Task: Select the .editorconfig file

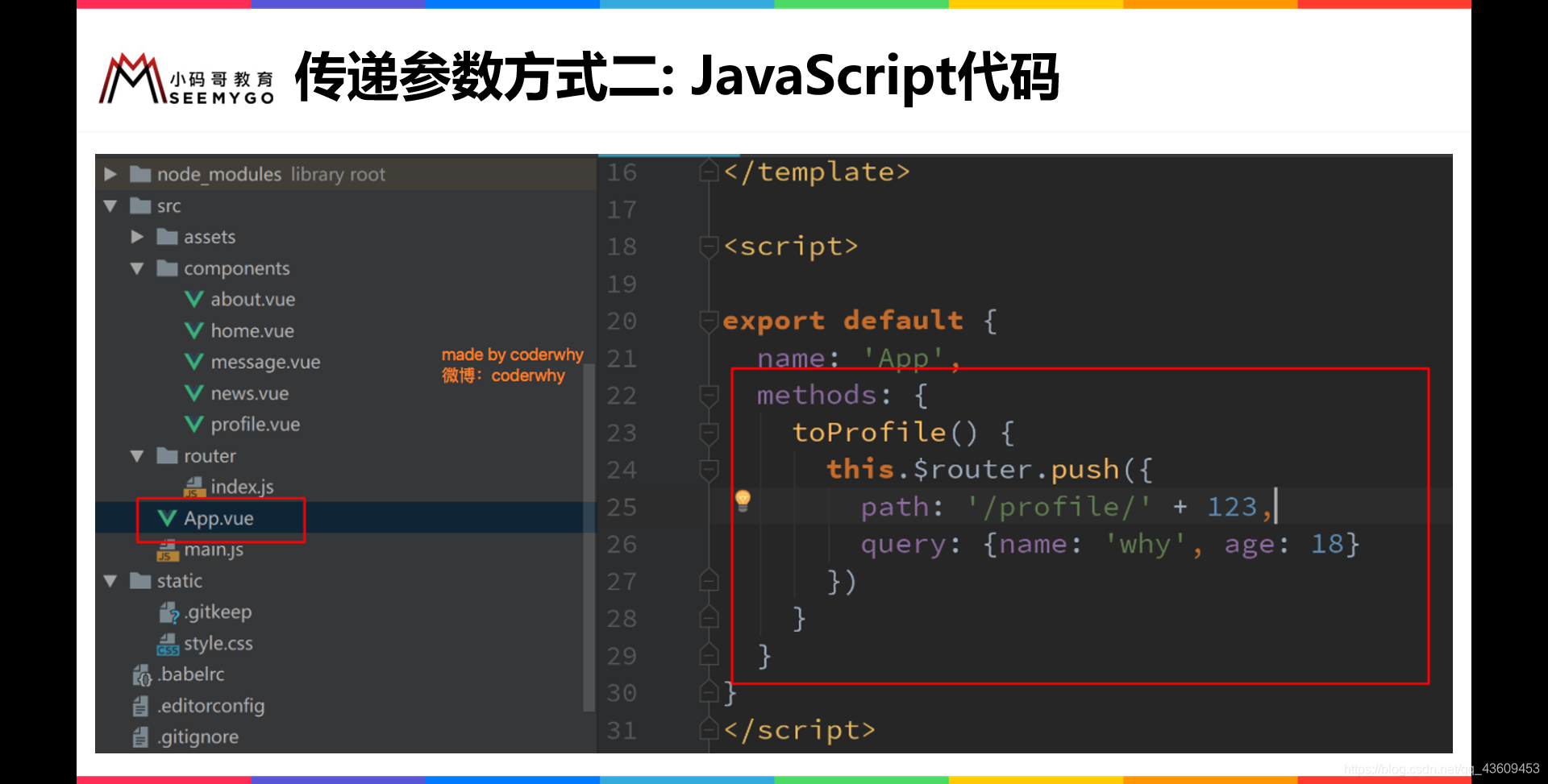Action: [211, 706]
